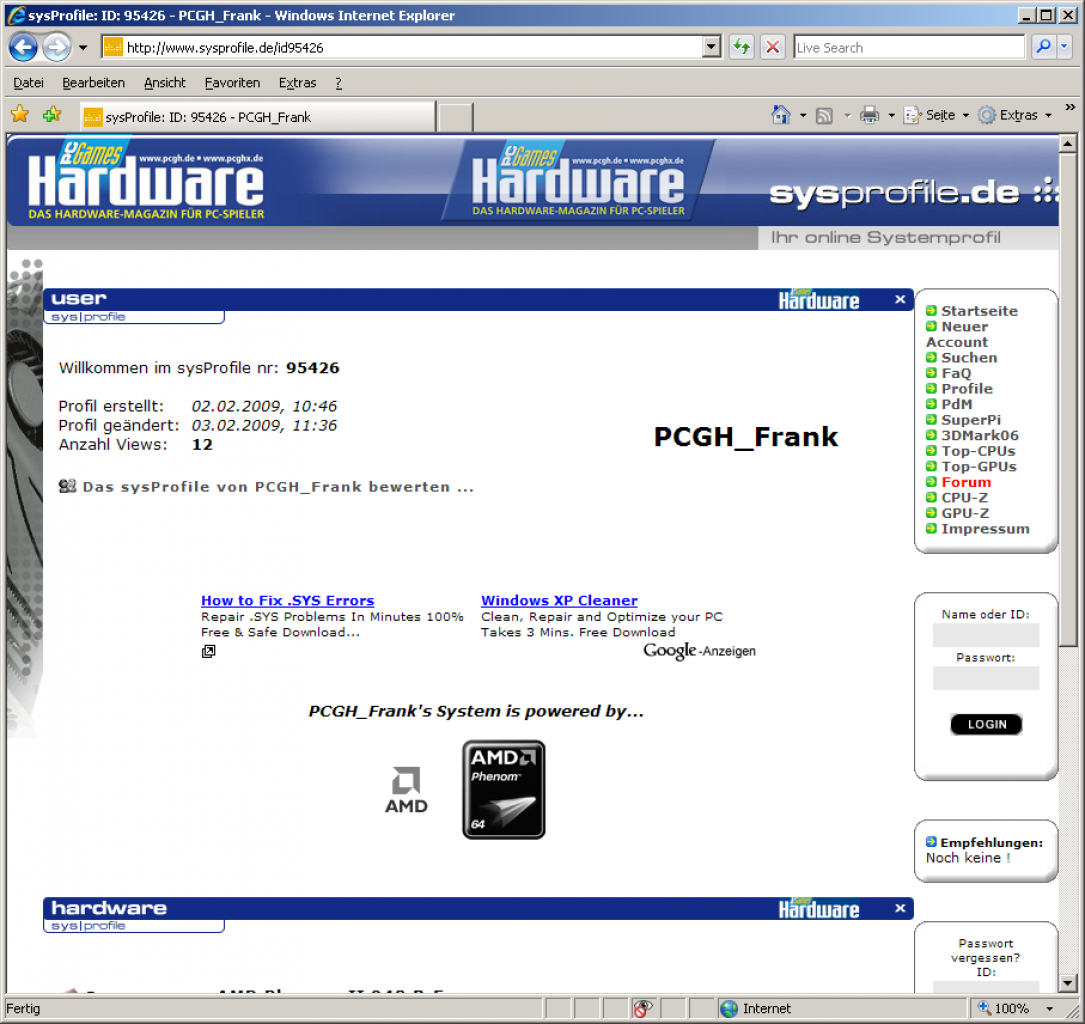The image size is (1085, 1024).
Task: Open the red Forum link
Action: (966, 482)
